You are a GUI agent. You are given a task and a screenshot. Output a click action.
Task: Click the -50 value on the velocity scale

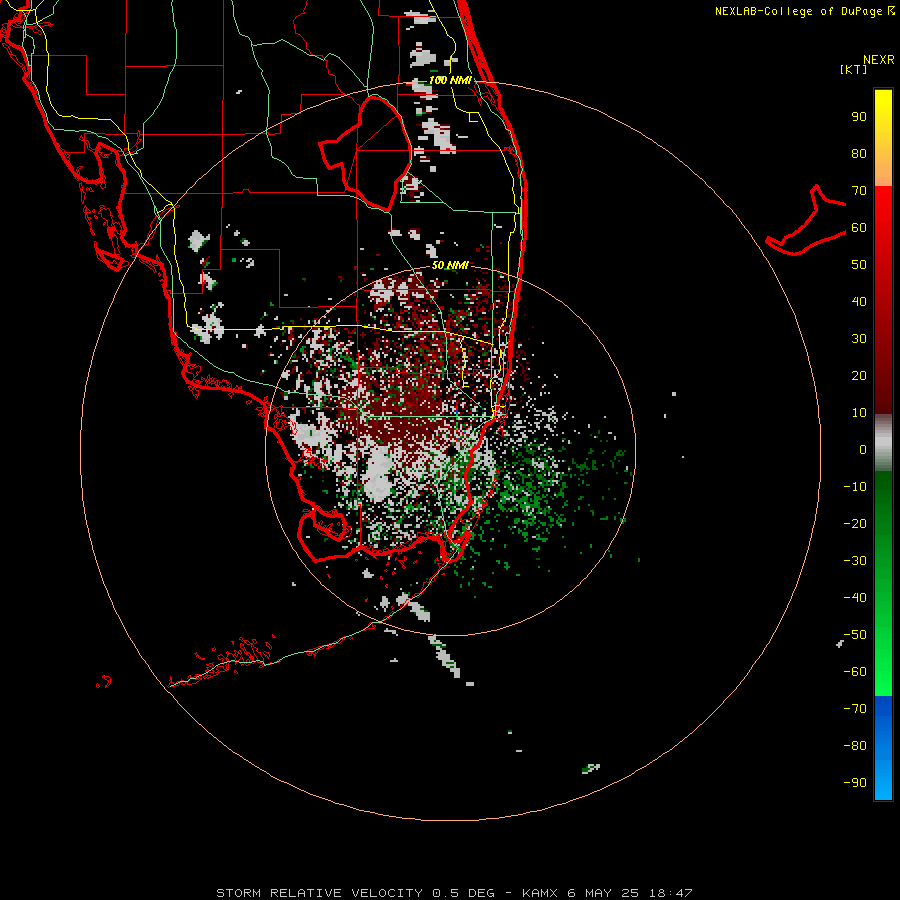(x=855, y=635)
